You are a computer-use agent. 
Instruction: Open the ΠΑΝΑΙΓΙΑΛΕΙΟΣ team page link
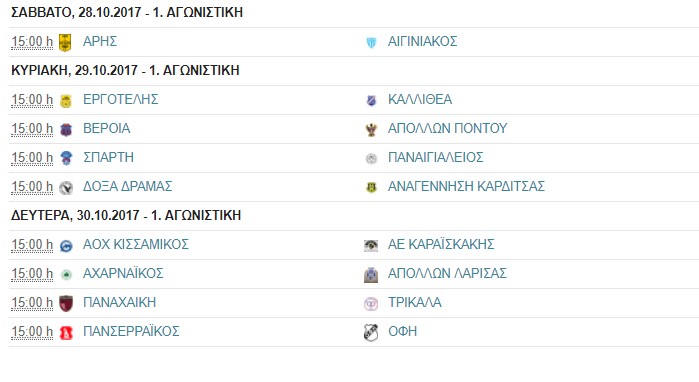pyautogui.click(x=436, y=157)
